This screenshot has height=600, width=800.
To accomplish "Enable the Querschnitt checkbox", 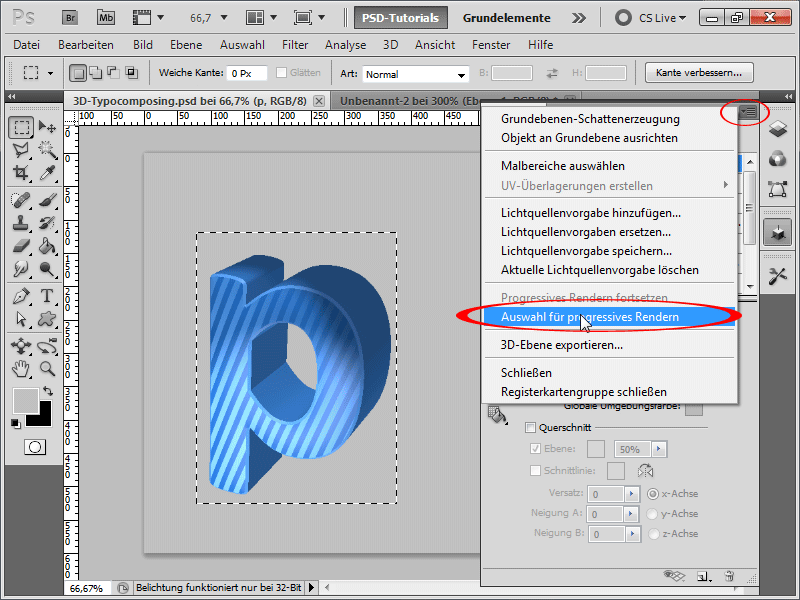I will click(x=531, y=428).
